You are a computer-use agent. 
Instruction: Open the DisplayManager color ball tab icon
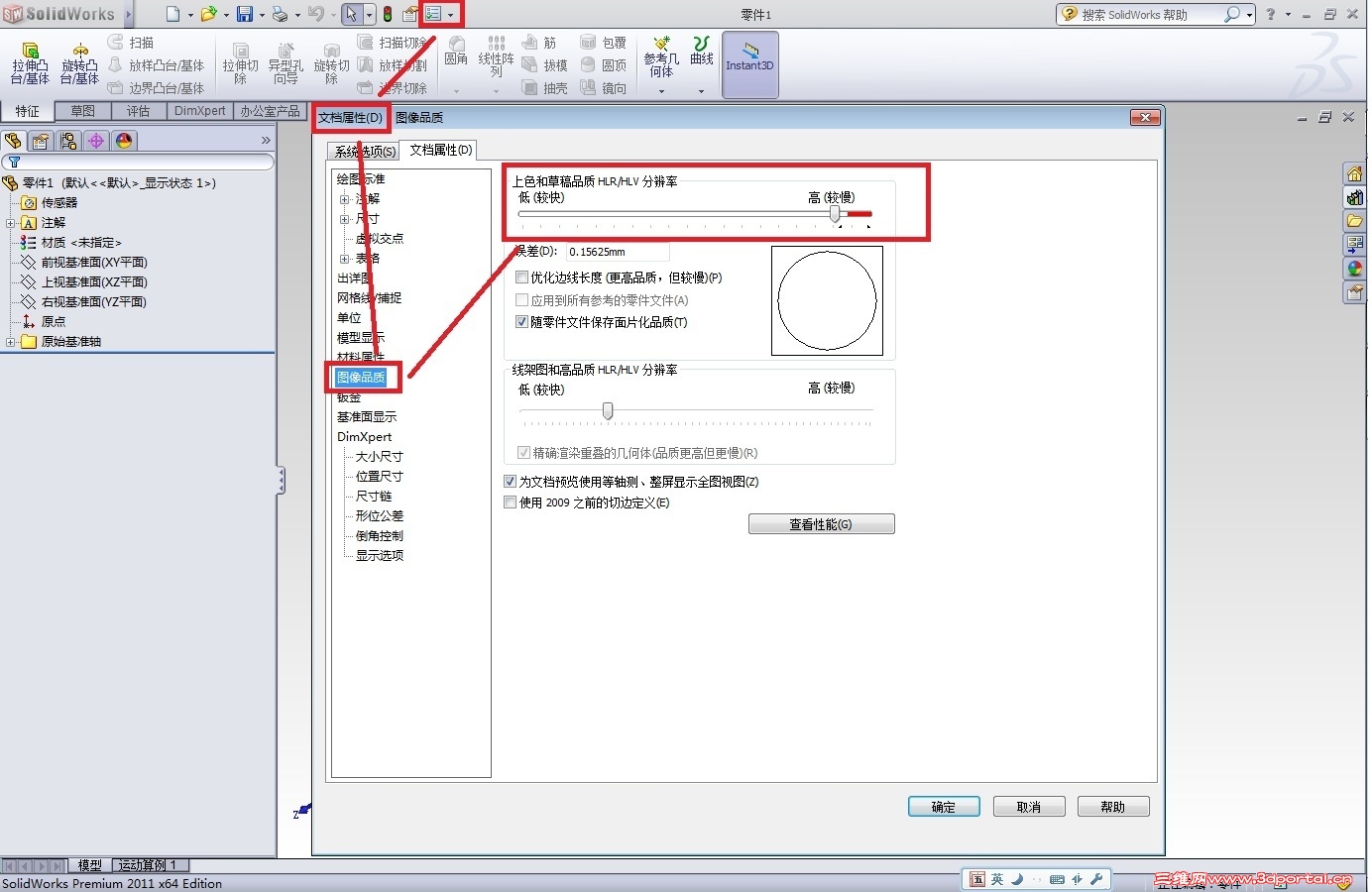click(x=124, y=141)
